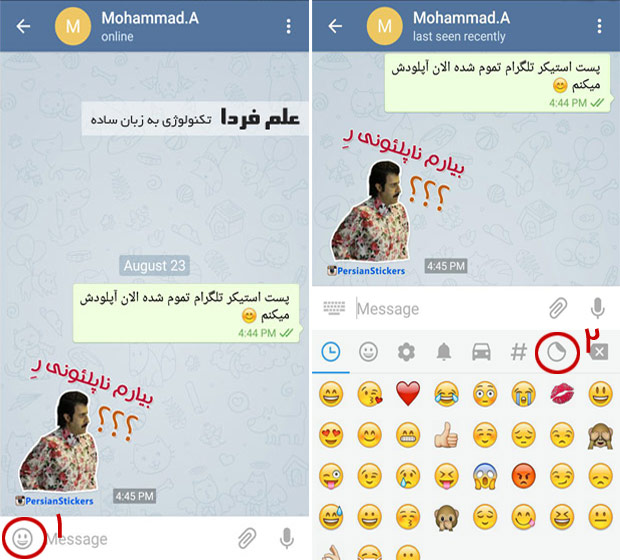Open emoji panel via circled smiley icon
The image size is (620, 560).
(x=22, y=538)
